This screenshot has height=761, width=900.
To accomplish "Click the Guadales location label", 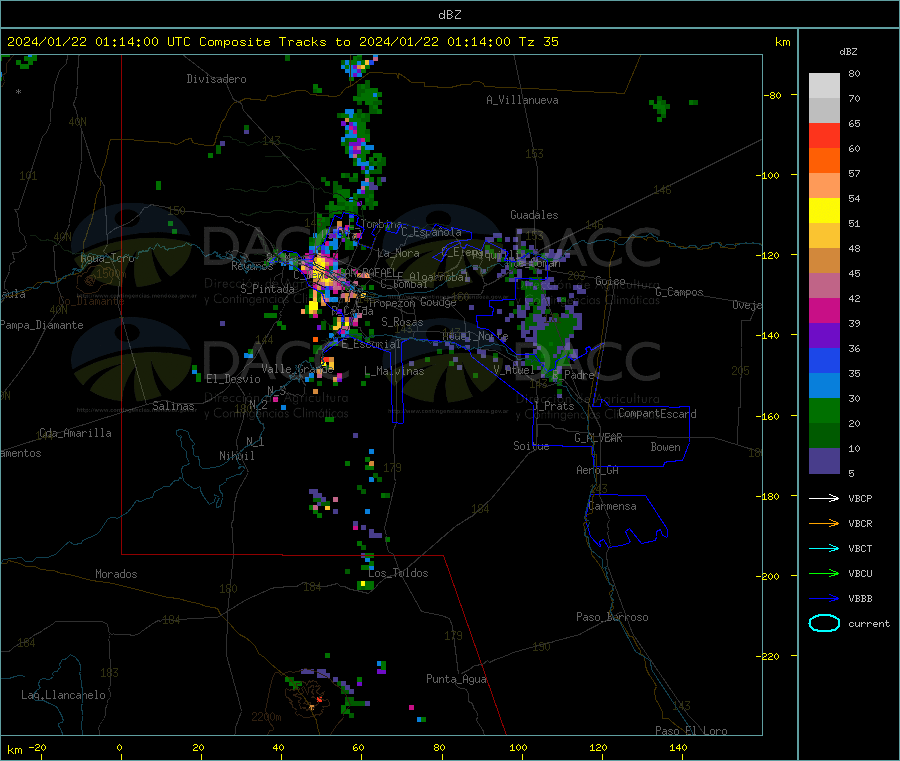I will [x=534, y=215].
